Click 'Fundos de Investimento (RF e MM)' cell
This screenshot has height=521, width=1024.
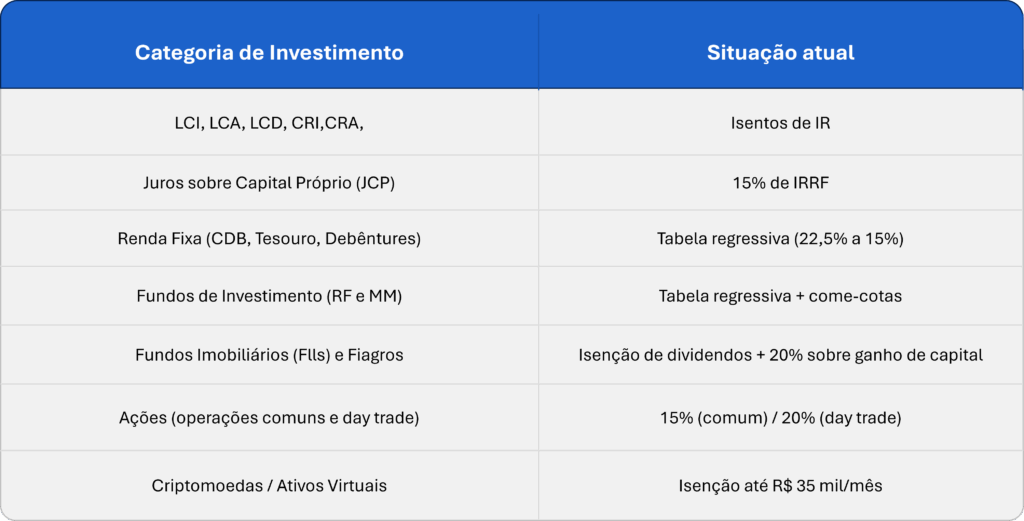coord(269,296)
